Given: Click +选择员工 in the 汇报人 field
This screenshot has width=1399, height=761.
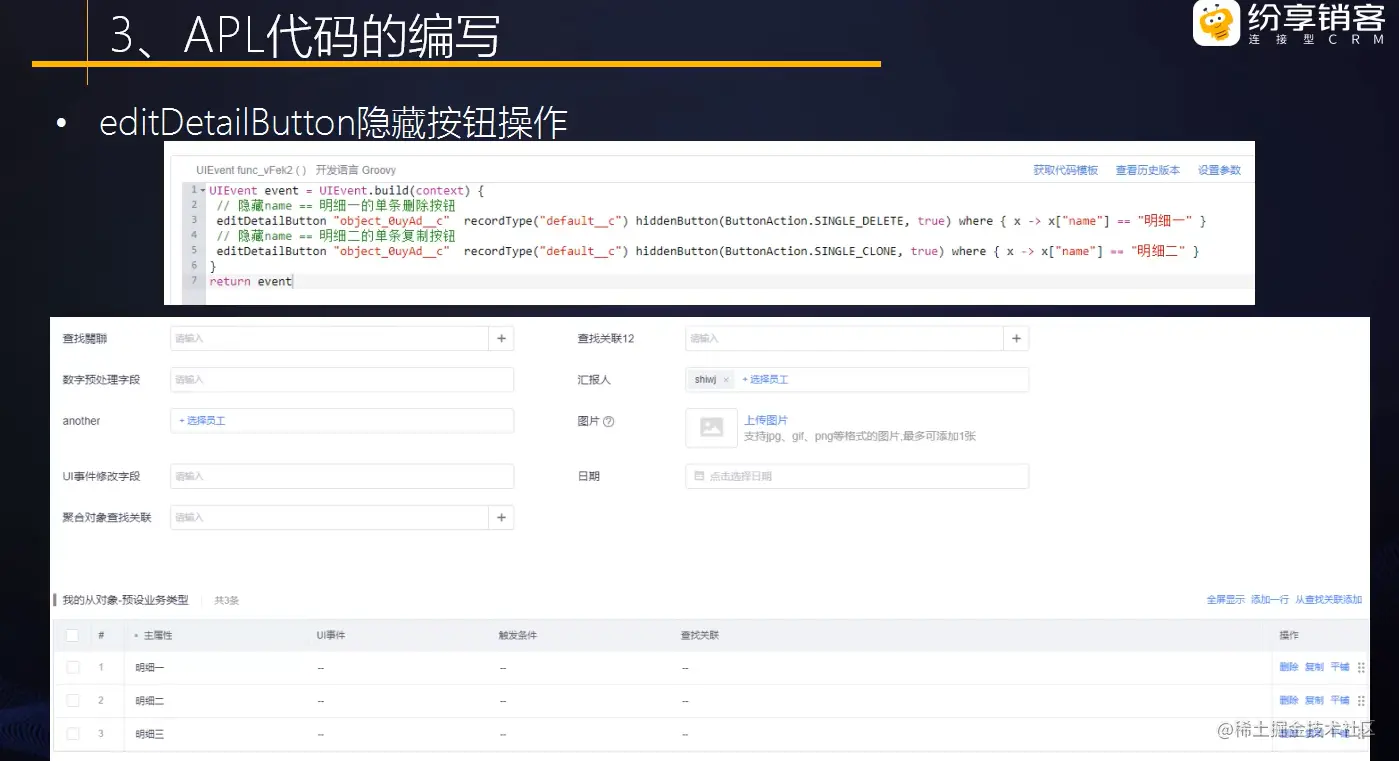Looking at the screenshot, I should tap(765, 380).
